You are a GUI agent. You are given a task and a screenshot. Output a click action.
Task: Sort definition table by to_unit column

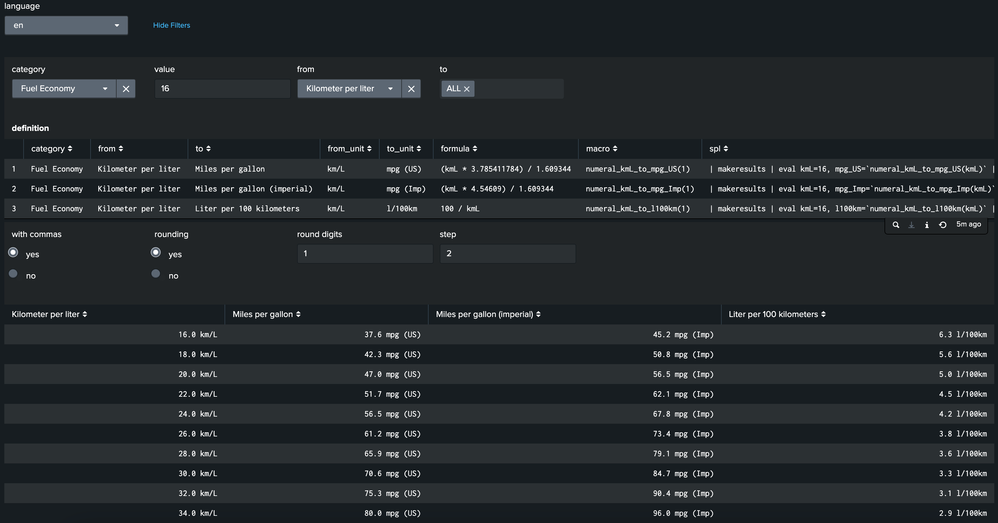(x=404, y=148)
